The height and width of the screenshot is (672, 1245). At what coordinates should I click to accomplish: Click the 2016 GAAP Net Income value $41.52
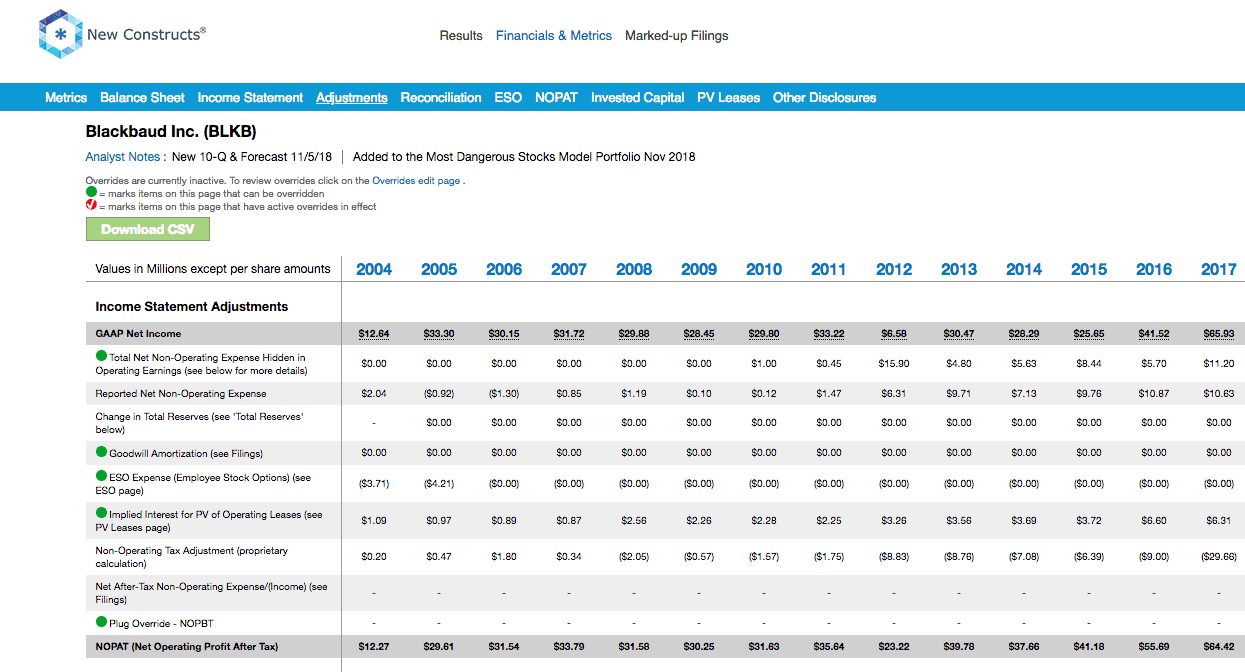click(x=1154, y=334)
